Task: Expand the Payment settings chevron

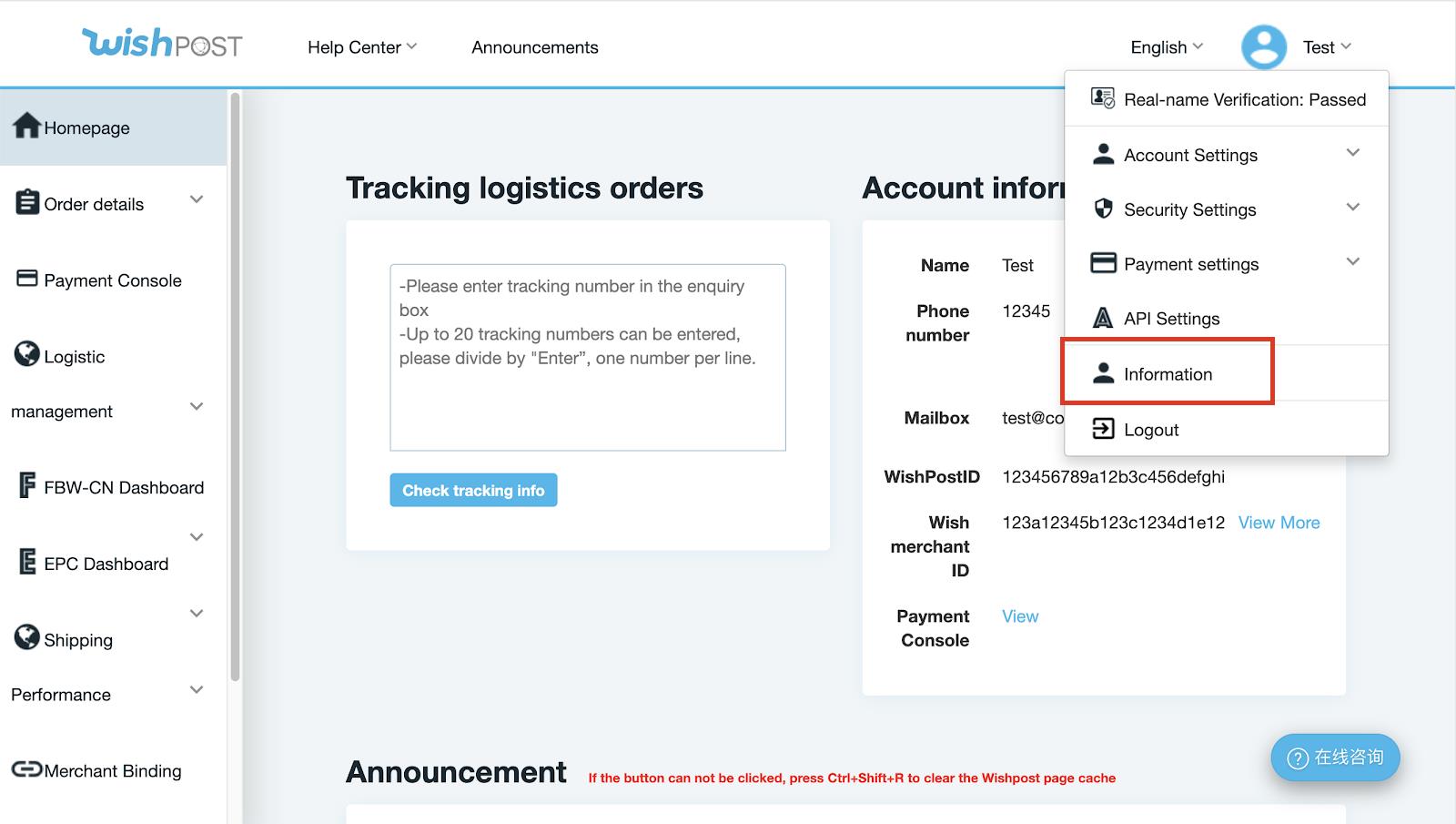Action: (1353, 262)
